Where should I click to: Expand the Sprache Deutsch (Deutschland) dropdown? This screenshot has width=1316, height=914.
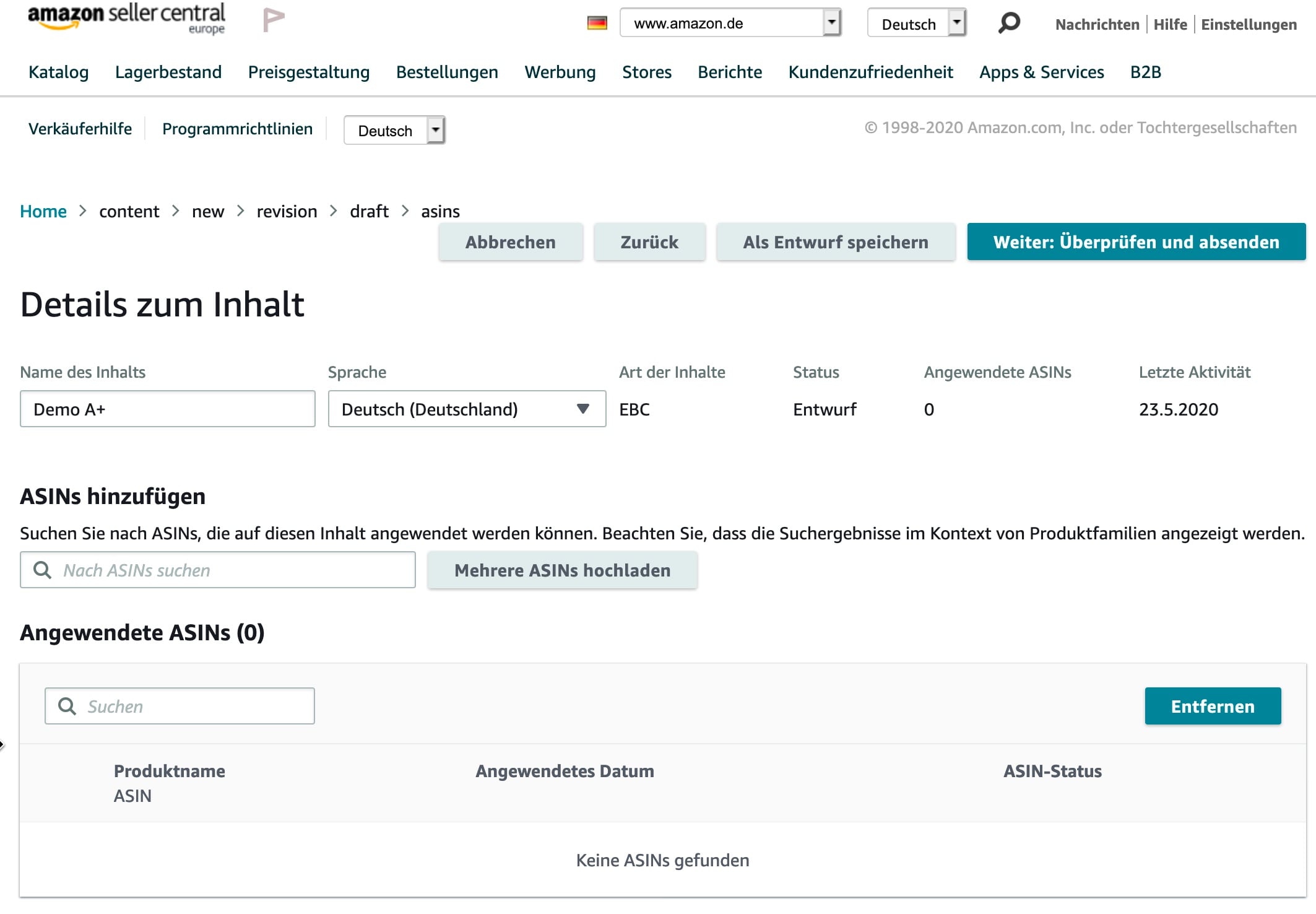467,409
